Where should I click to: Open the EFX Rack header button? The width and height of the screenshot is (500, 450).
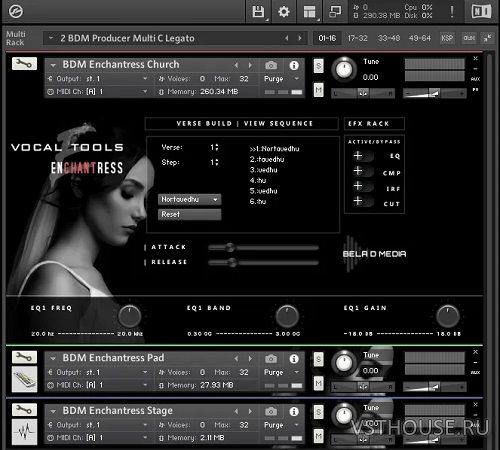pos(374,123)
